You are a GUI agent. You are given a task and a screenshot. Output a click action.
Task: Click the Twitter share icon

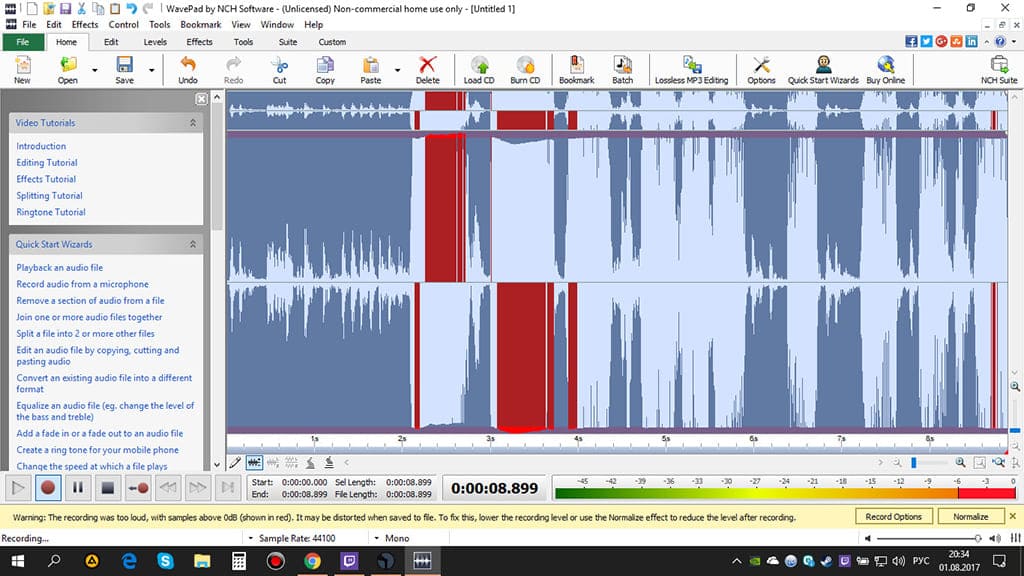(926, 42)
